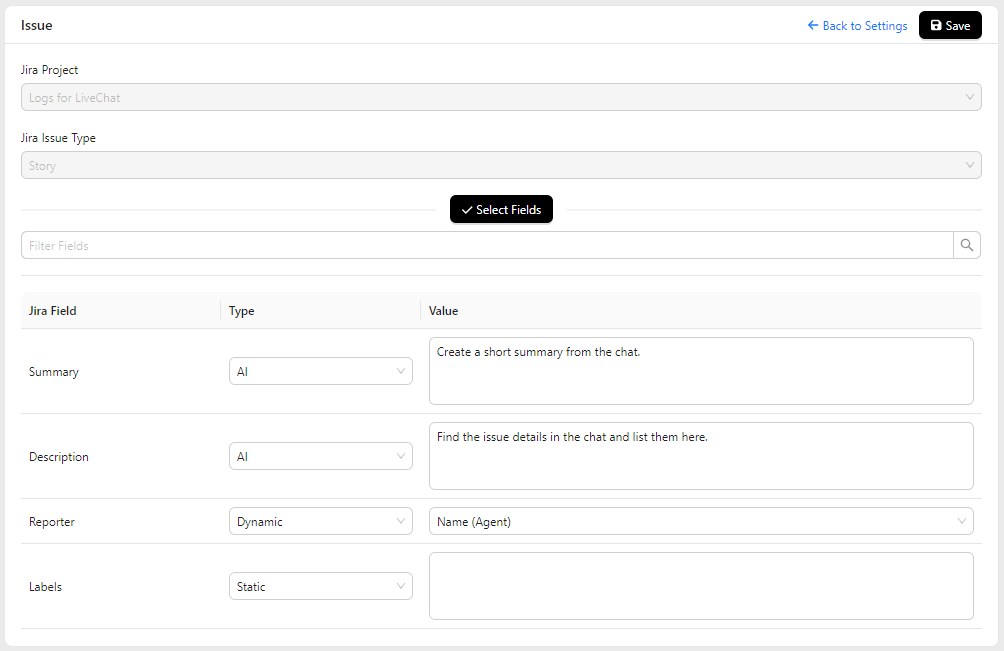The height and width of the screenshot is (651, 1004).
Task: Click the Select Fields button
Action: click(501, 209)
